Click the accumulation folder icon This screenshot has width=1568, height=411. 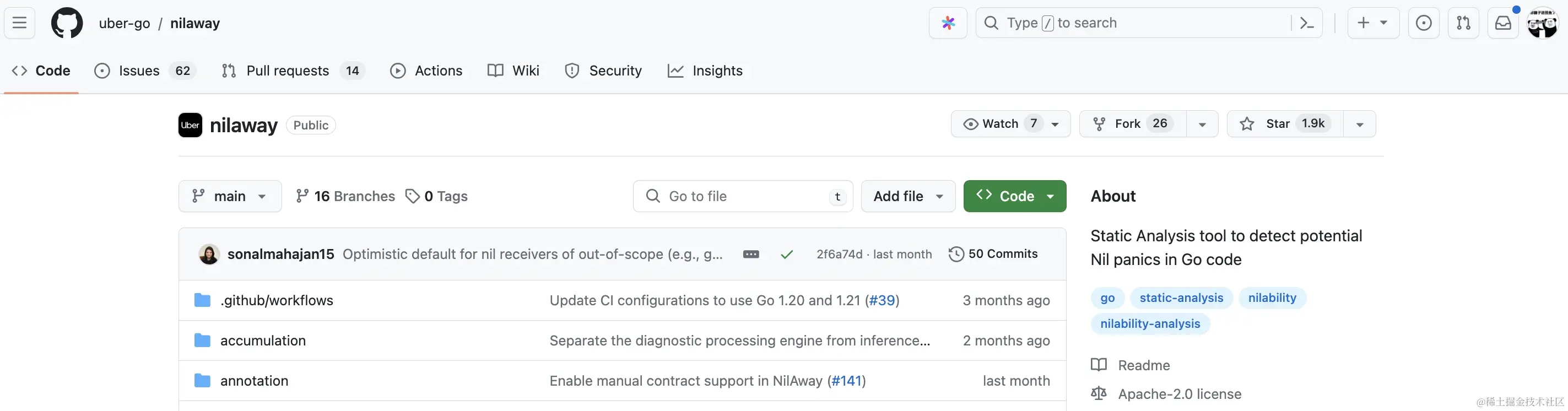pos(202,340)
